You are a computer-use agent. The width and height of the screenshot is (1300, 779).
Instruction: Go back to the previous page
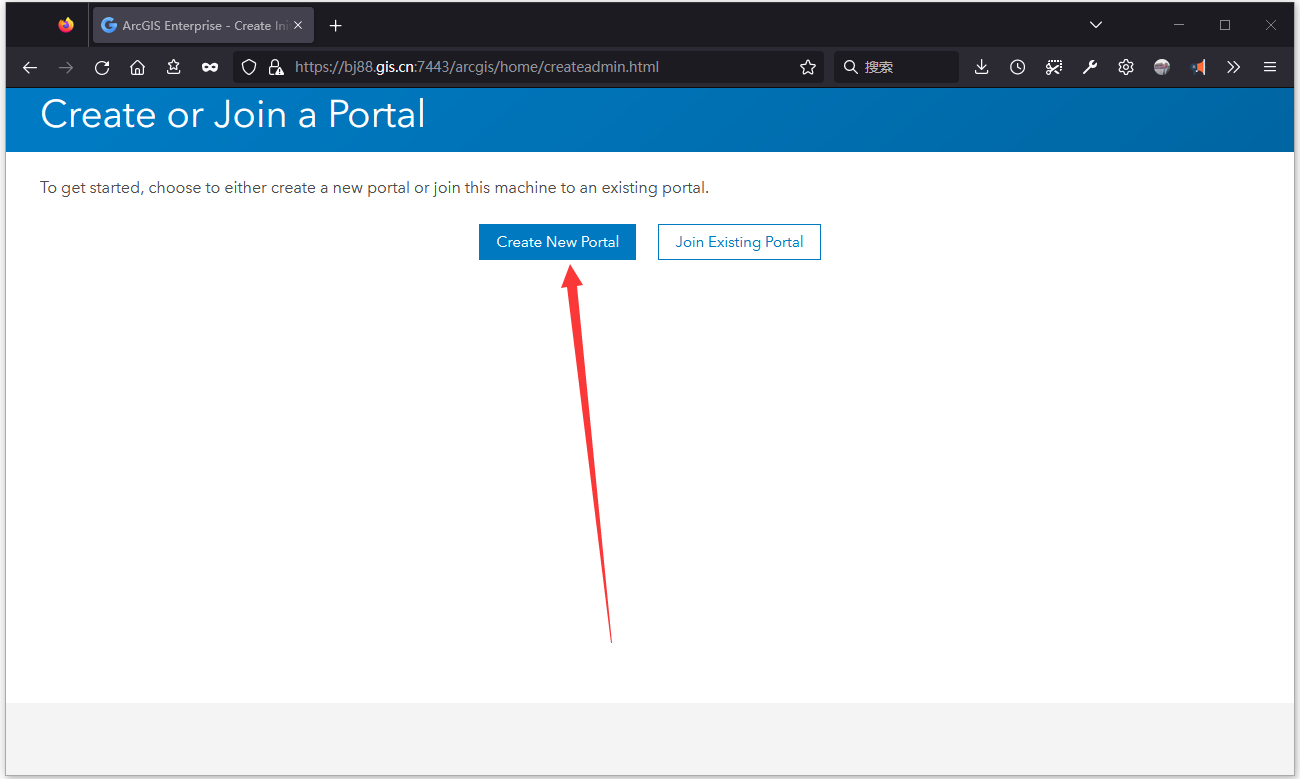coord(30,67)
